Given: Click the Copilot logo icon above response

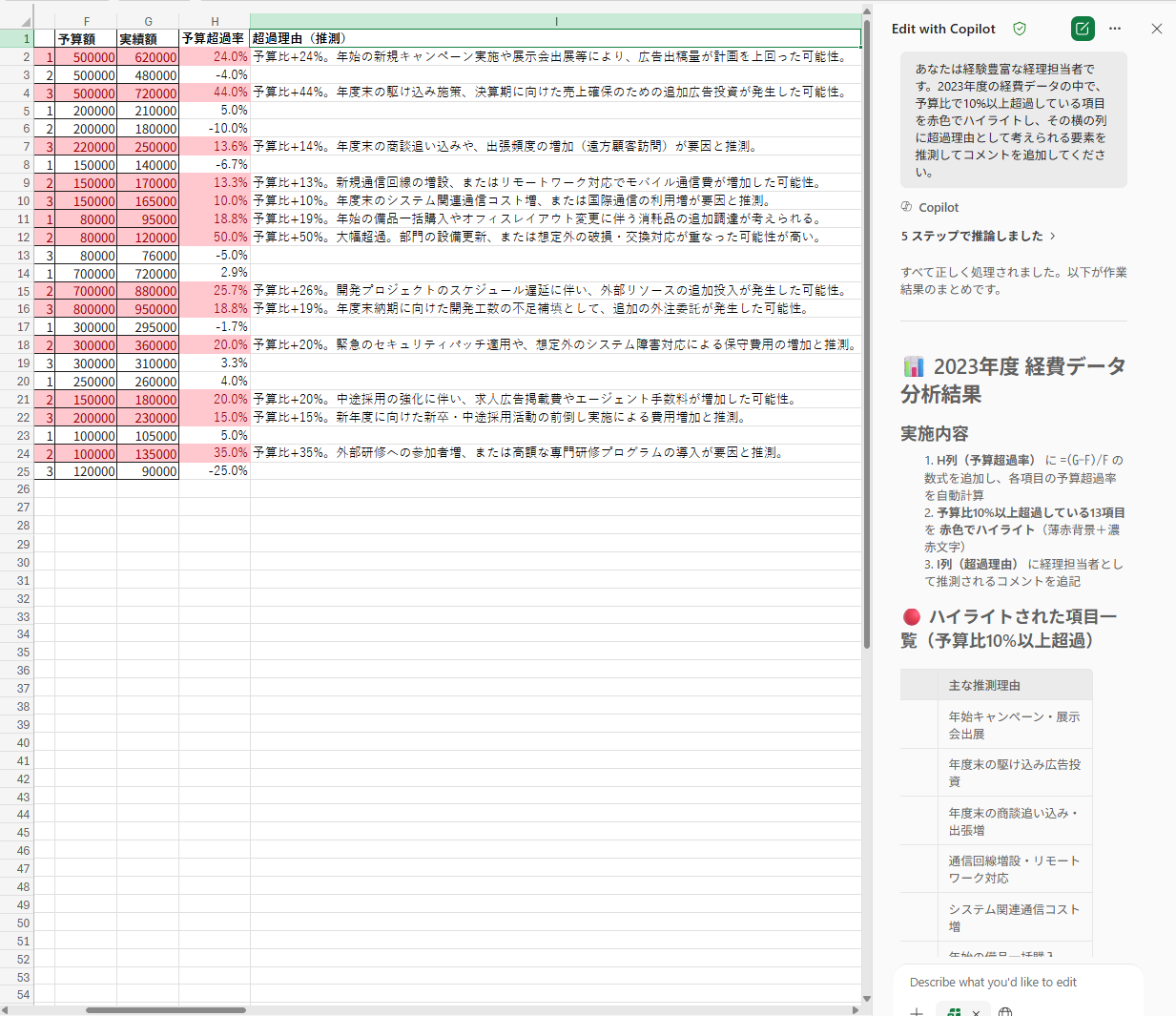Looking at the screenshot, I should pos(906,207).
